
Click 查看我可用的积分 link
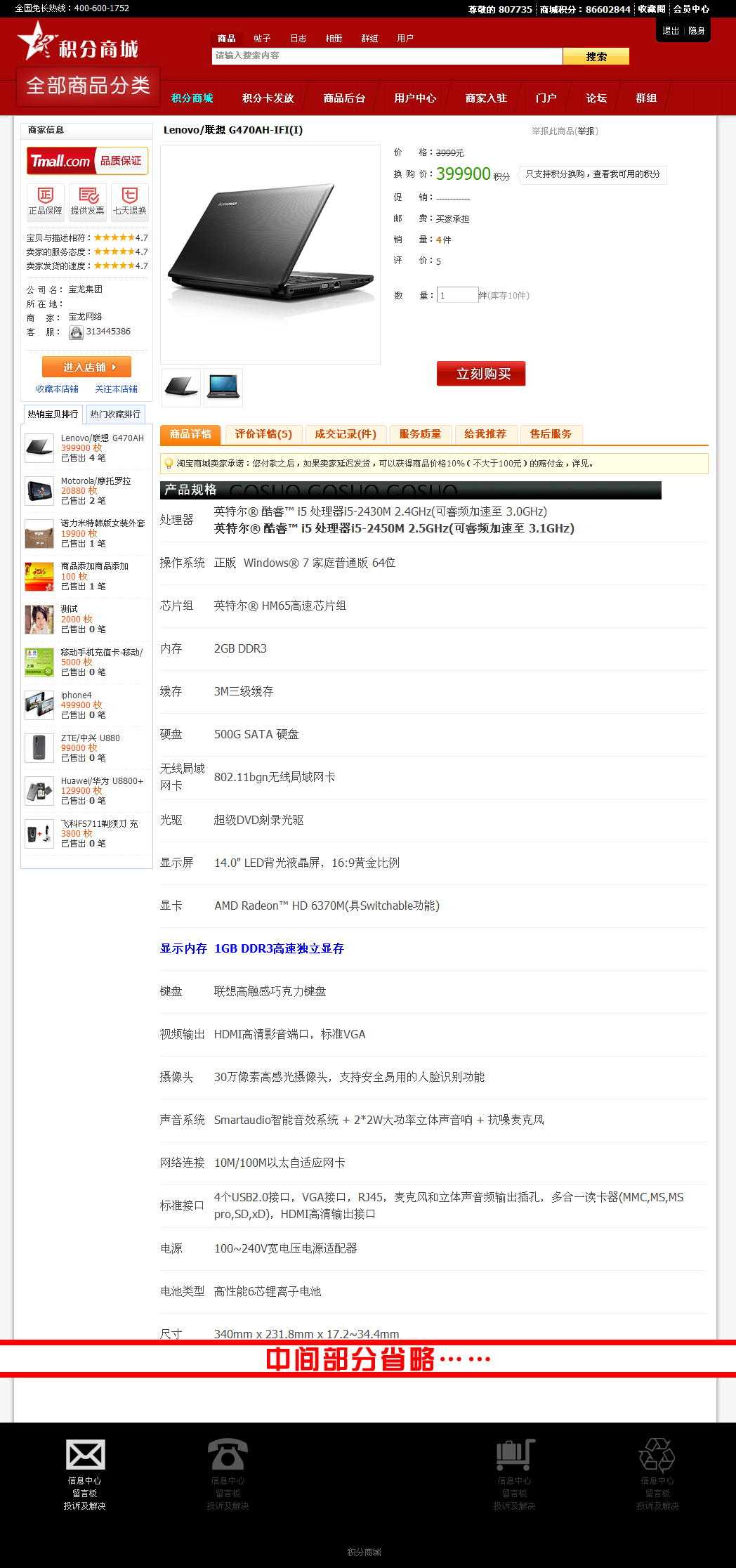626,174
